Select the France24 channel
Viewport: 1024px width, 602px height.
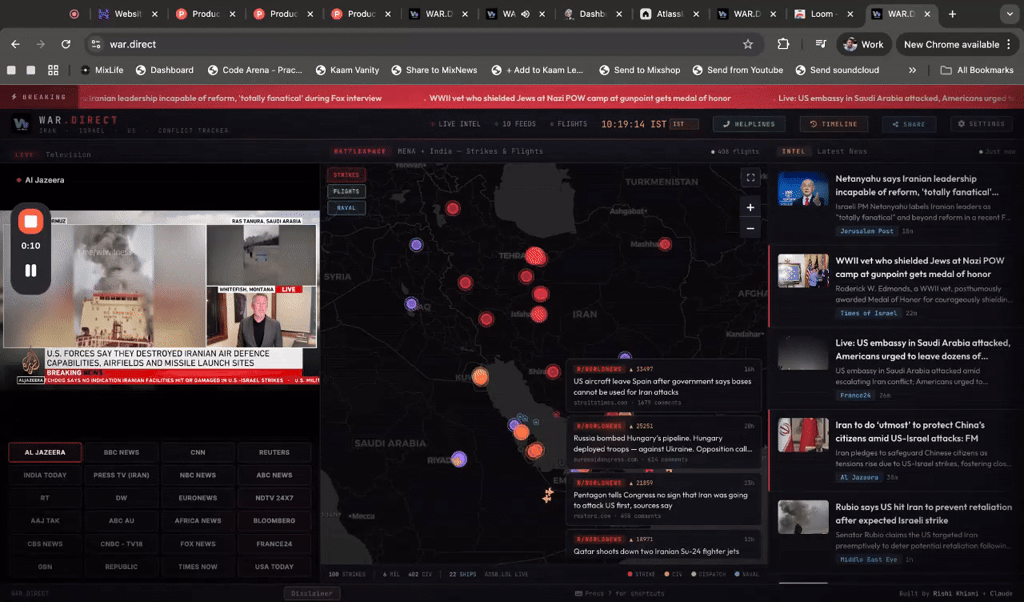click(274, 544)
